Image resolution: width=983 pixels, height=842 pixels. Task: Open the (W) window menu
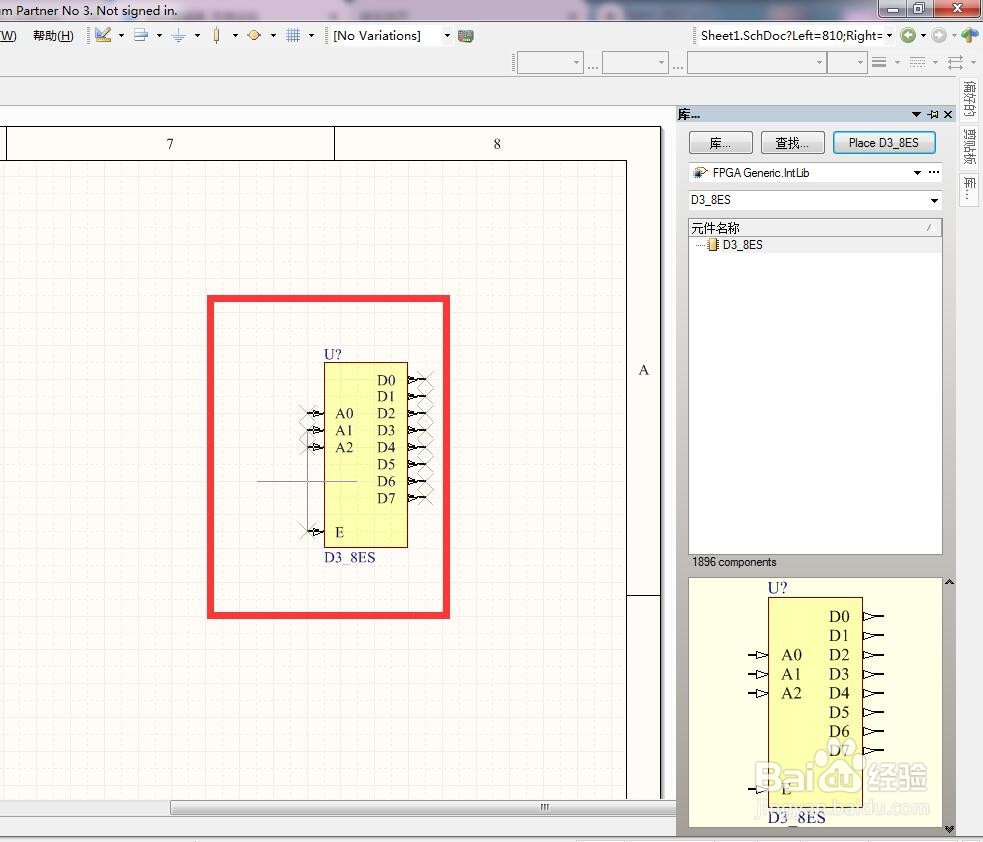[8, 36]
